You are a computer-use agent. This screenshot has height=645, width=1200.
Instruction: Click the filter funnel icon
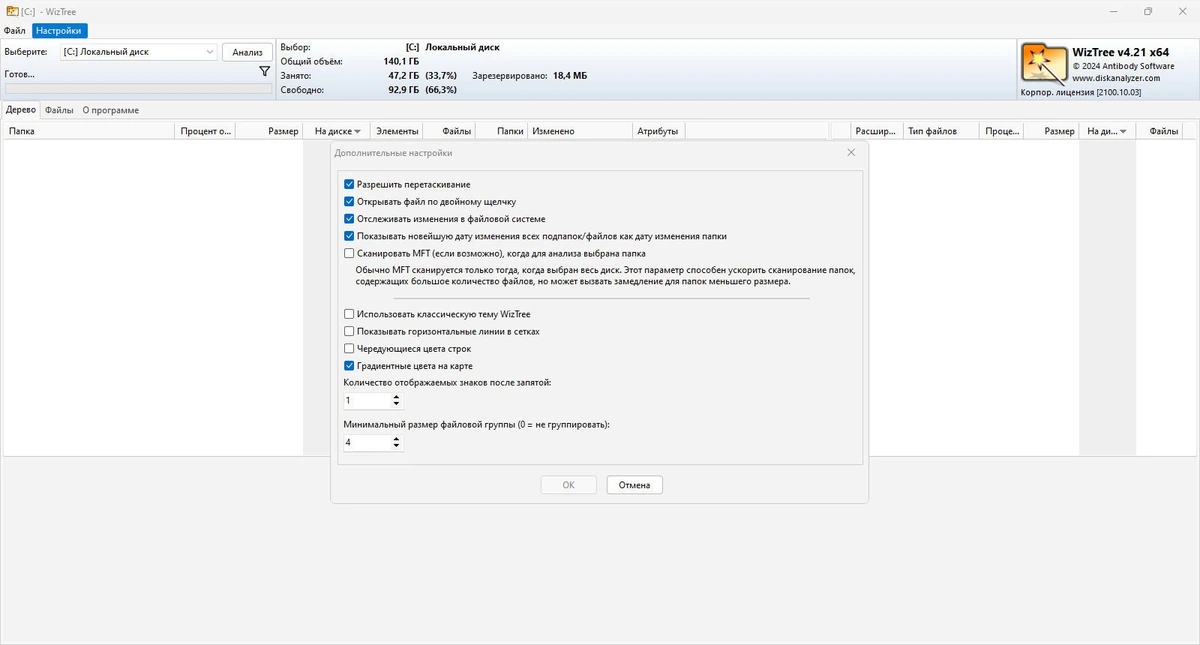tap(264, 72)
